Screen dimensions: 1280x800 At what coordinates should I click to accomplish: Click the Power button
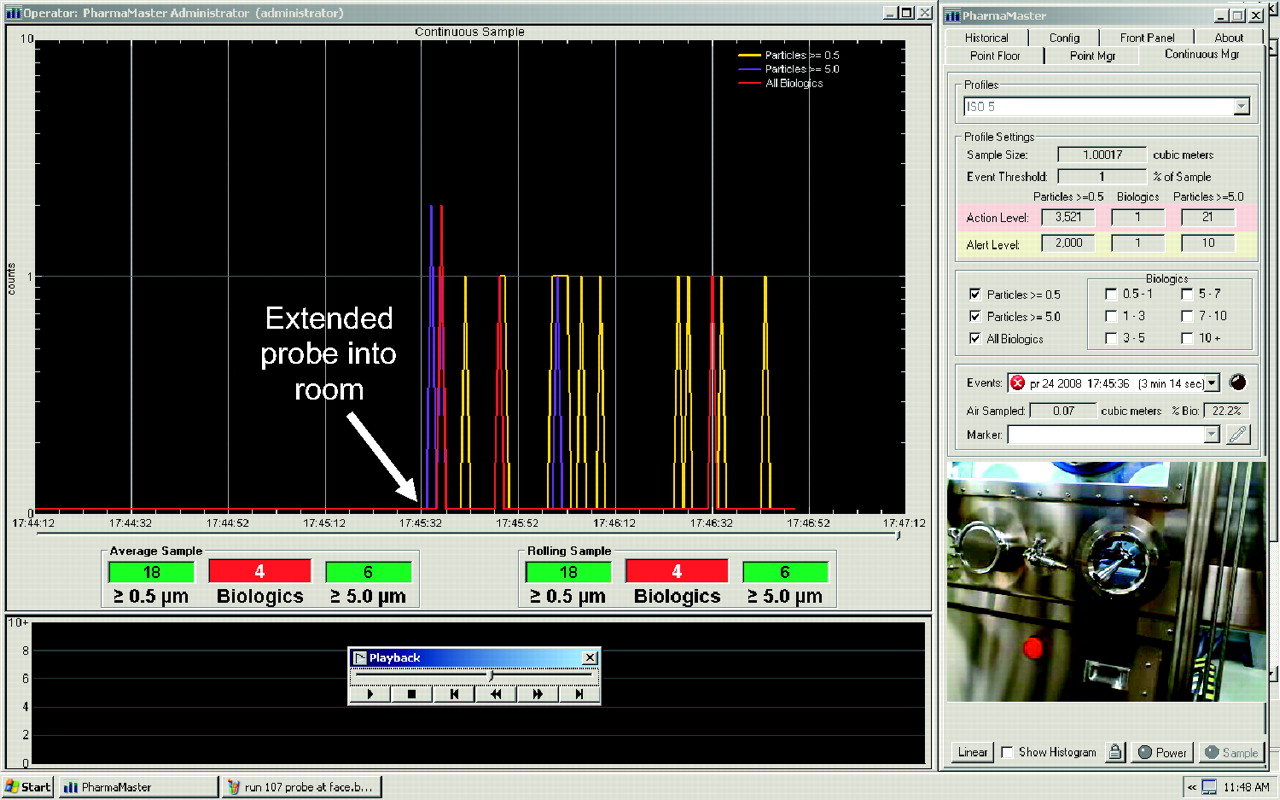point(1162,752)
